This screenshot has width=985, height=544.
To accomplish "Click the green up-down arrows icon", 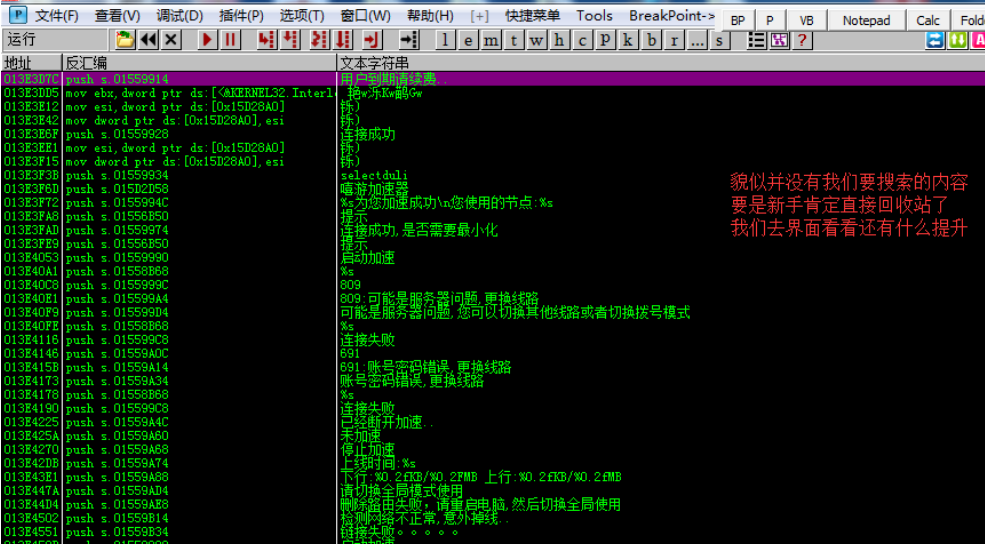I will point(957,40).
